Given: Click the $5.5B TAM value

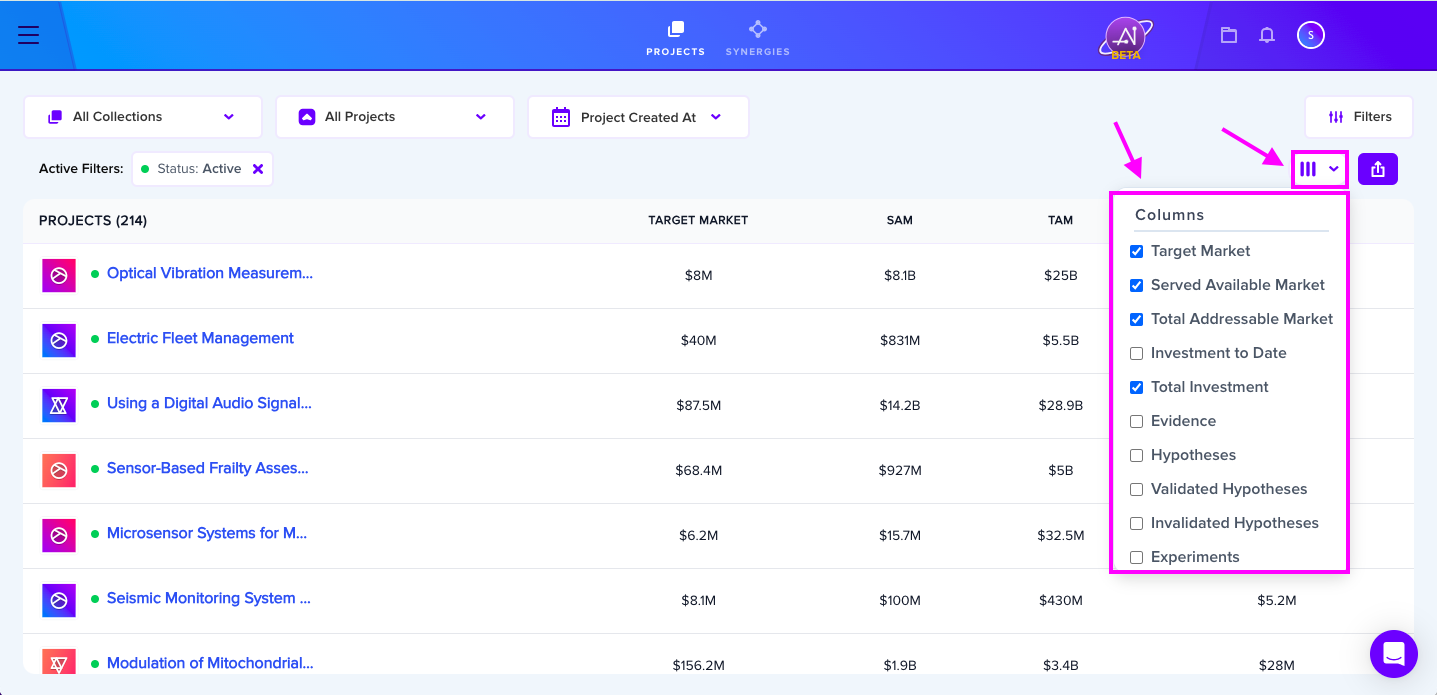Looking at the screenshot, I should pos(1061,340).
